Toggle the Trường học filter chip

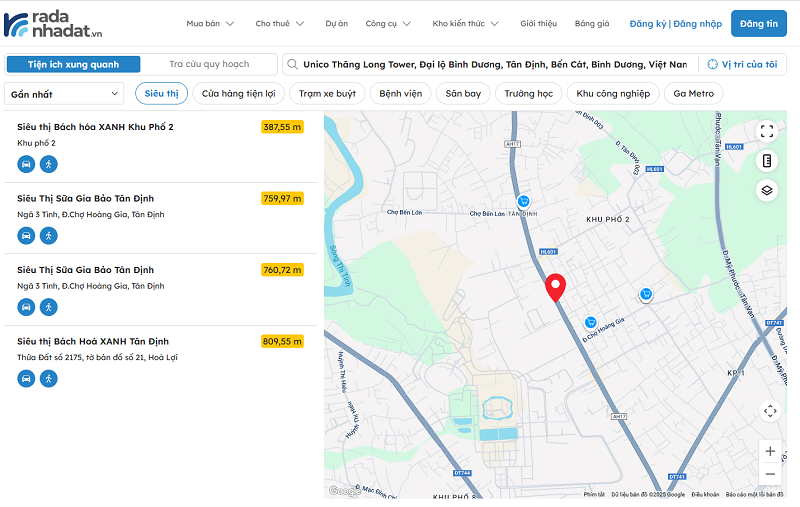(x=528, y=94)
